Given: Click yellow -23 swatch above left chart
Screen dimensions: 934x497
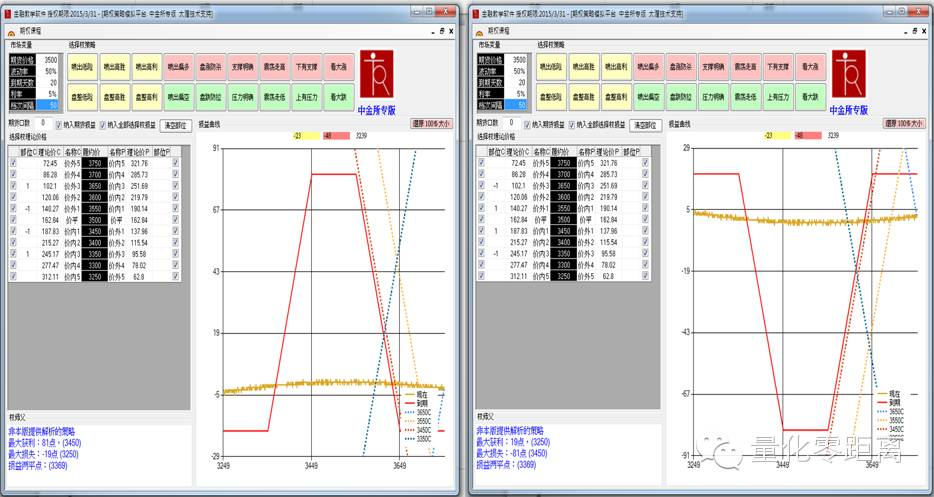Looking at the screenshot, I should (x=306, y=136).
